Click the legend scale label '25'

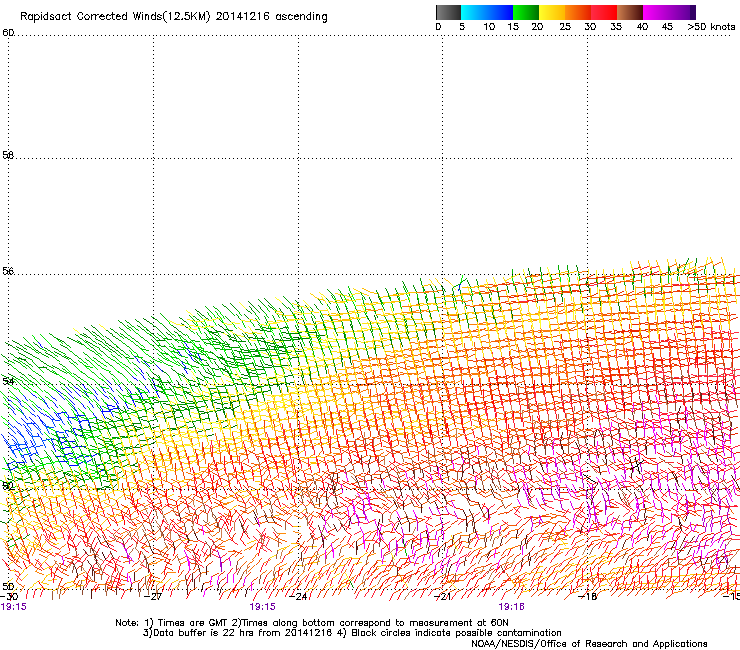565,27
